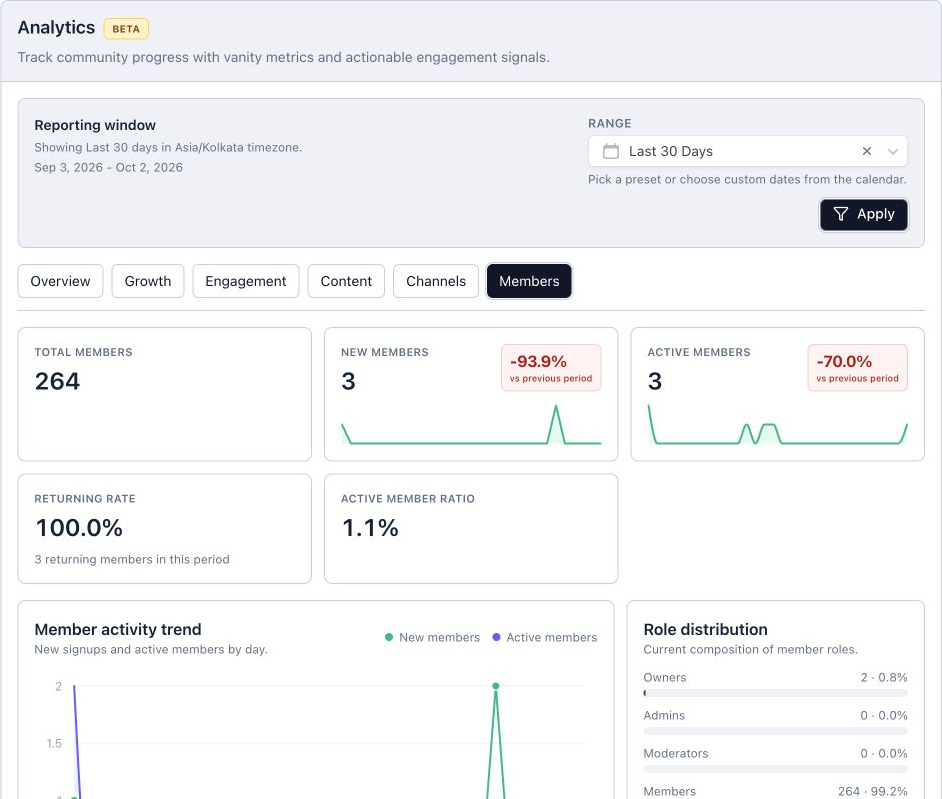942x799 pixels.
Task: Click the Analytics page title
Action: pos(56,28)
